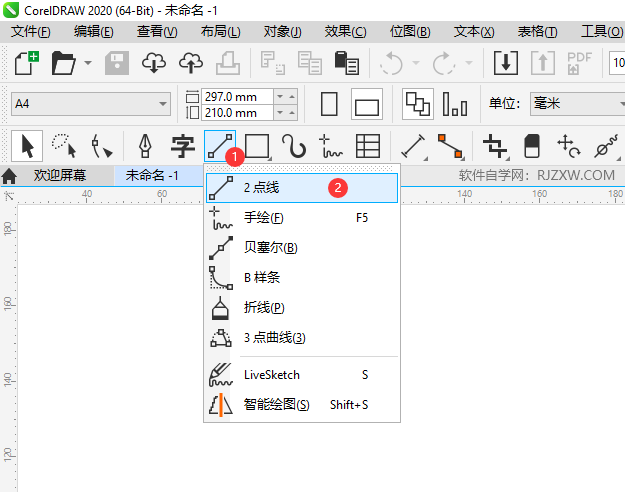Click the page height field 210.0 mm

(238, 113)
